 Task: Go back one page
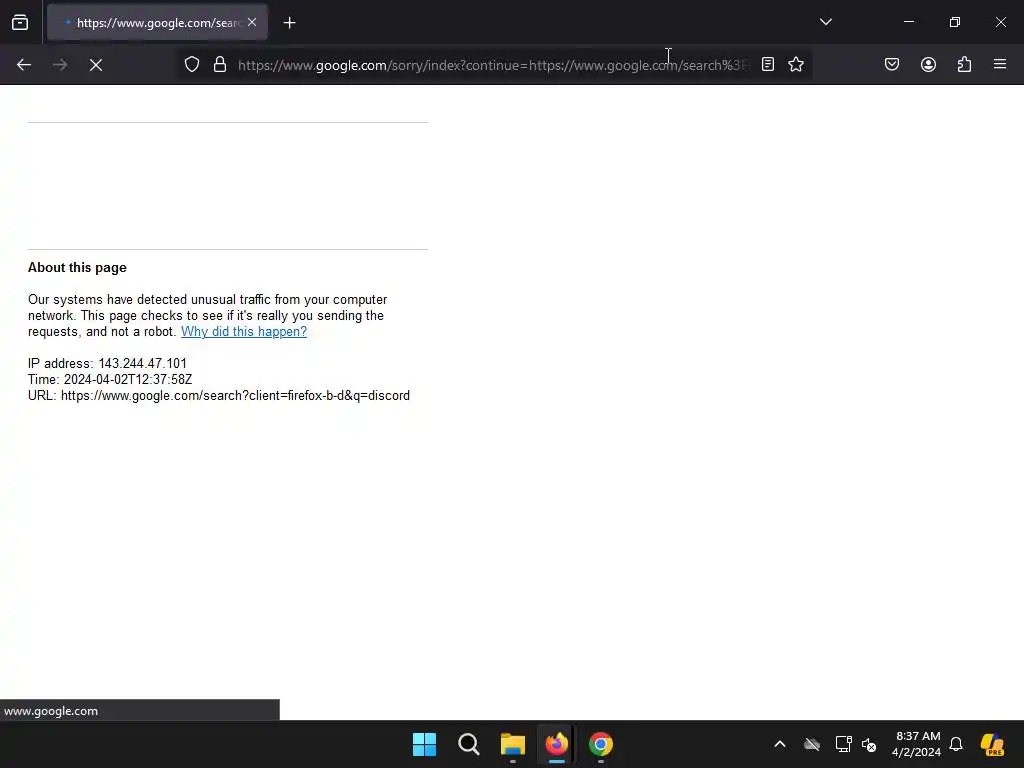tap(24, 65)
